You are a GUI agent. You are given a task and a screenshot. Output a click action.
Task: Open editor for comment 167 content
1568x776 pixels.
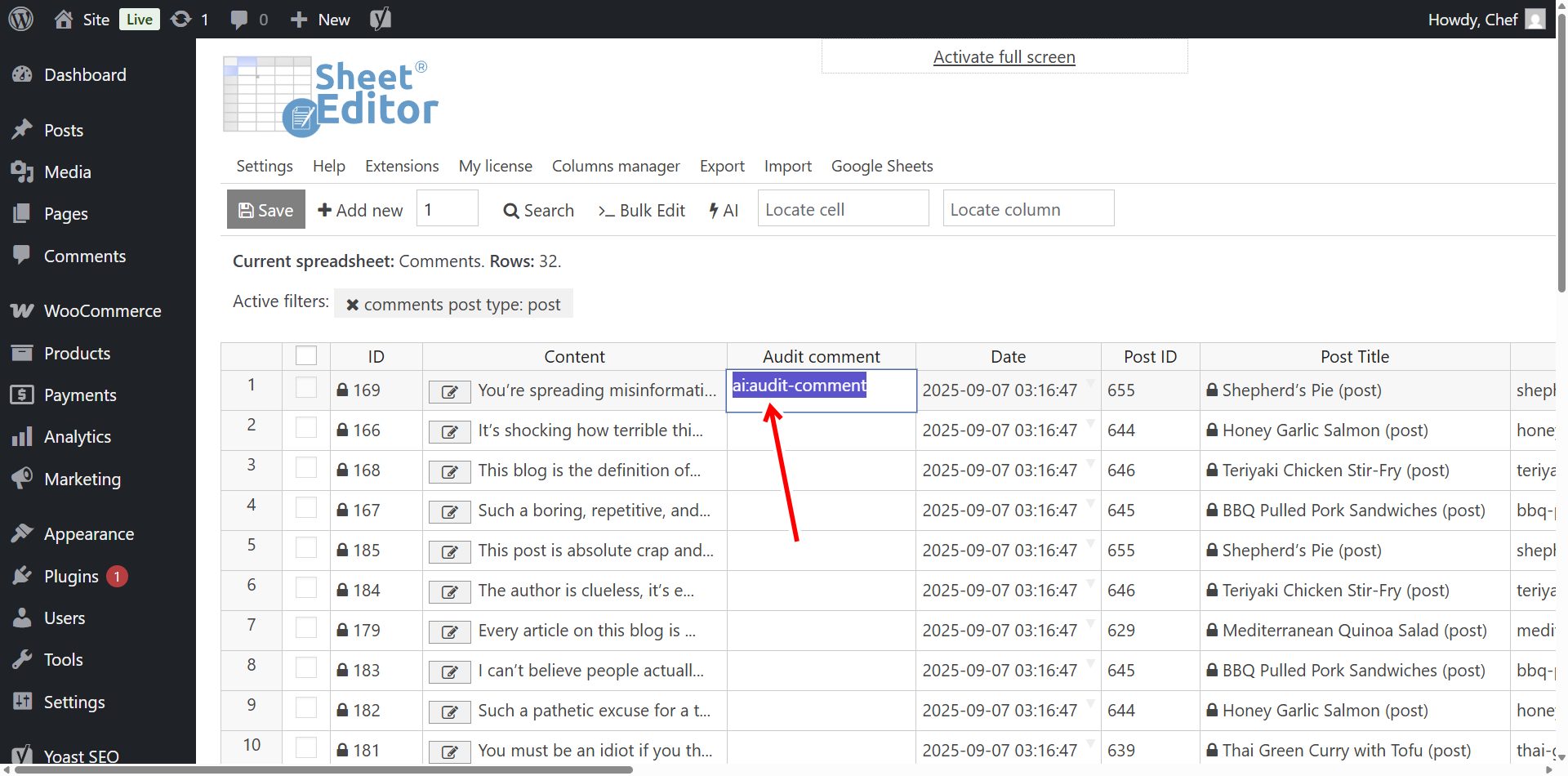click(450, 511)
